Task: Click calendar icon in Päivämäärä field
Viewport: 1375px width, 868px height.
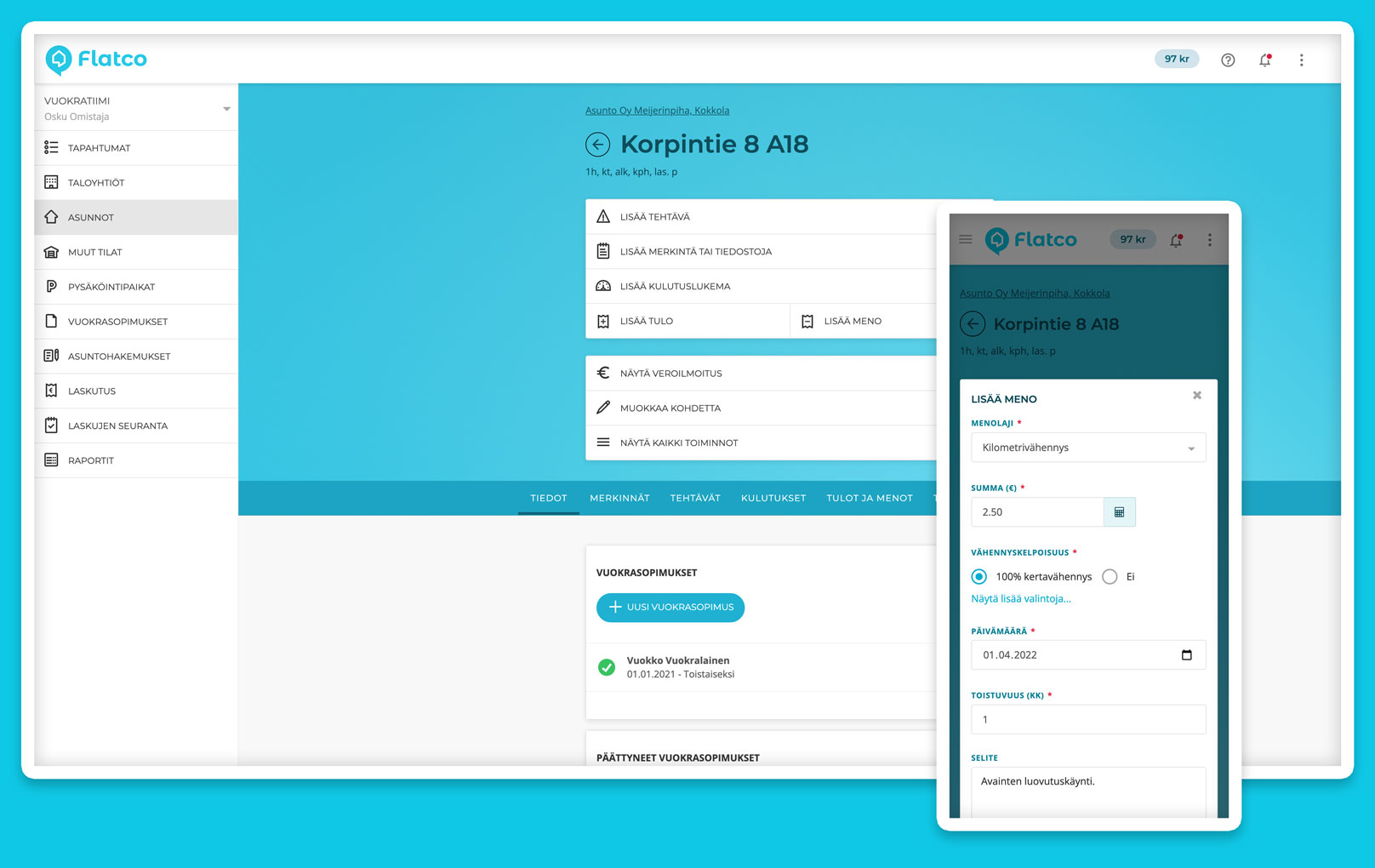Action: point(1186,654)
